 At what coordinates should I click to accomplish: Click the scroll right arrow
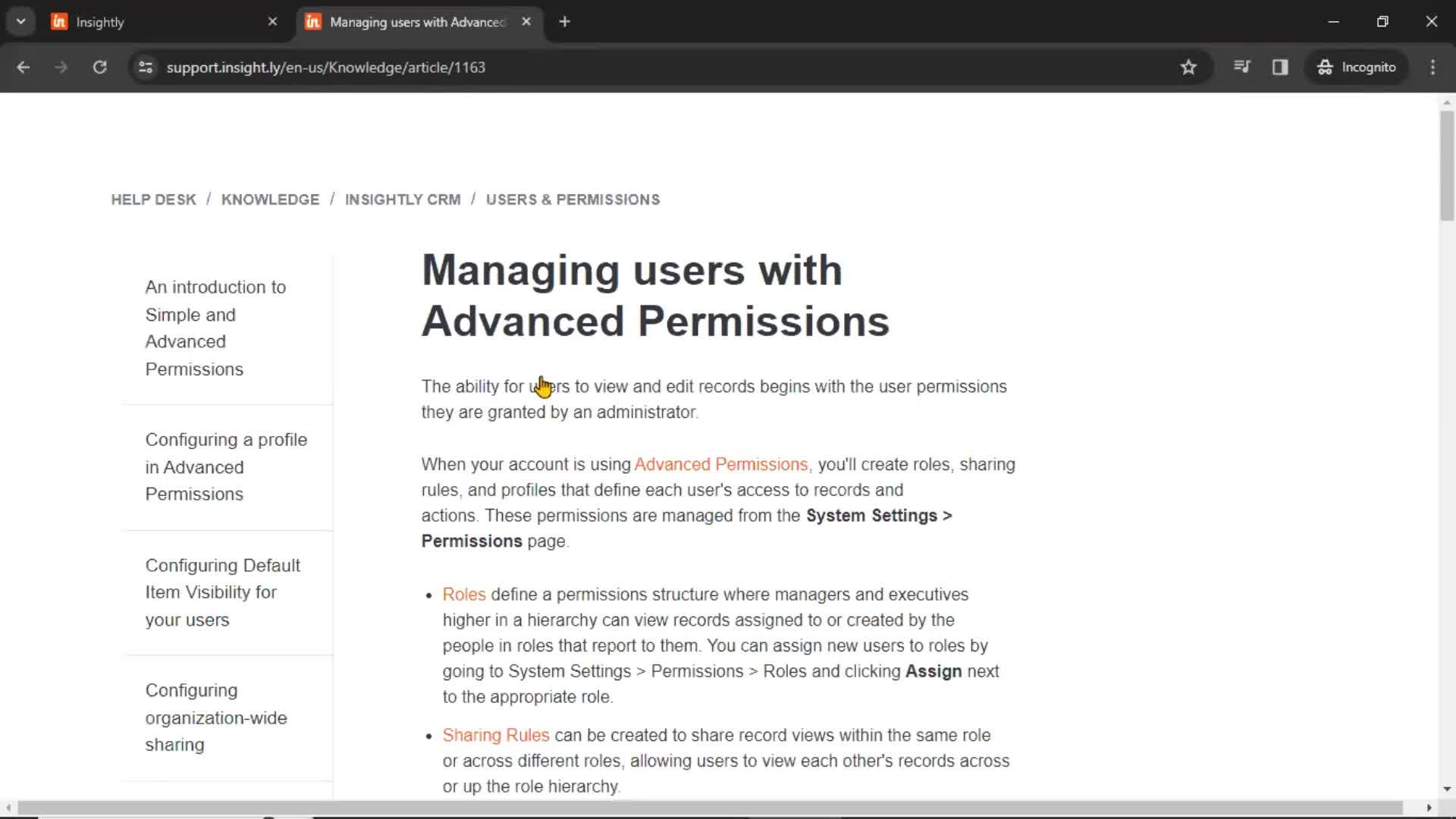coord(1429,808)
